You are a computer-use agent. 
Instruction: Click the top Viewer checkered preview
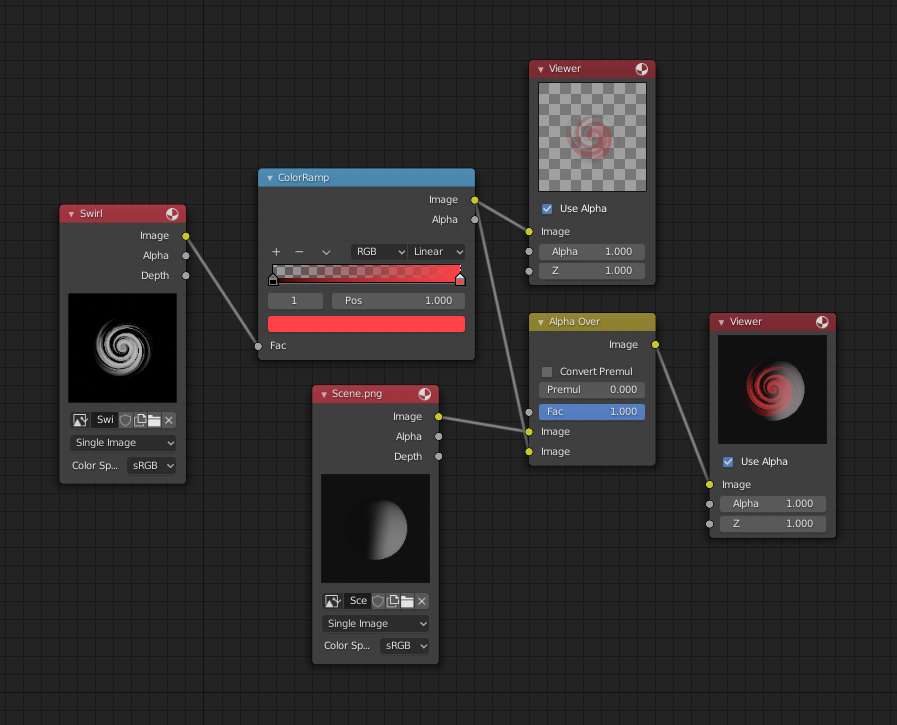click(593, 137)
